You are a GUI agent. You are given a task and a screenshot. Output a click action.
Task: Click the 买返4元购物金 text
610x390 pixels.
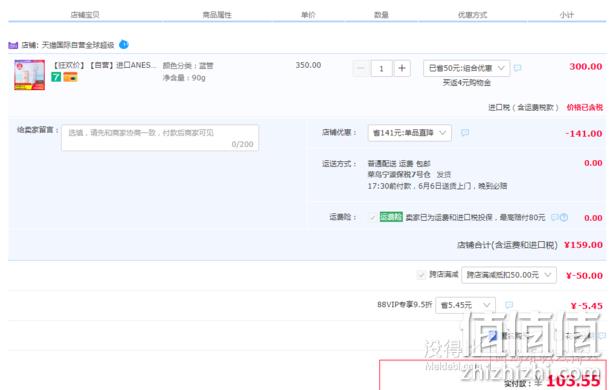466,83
